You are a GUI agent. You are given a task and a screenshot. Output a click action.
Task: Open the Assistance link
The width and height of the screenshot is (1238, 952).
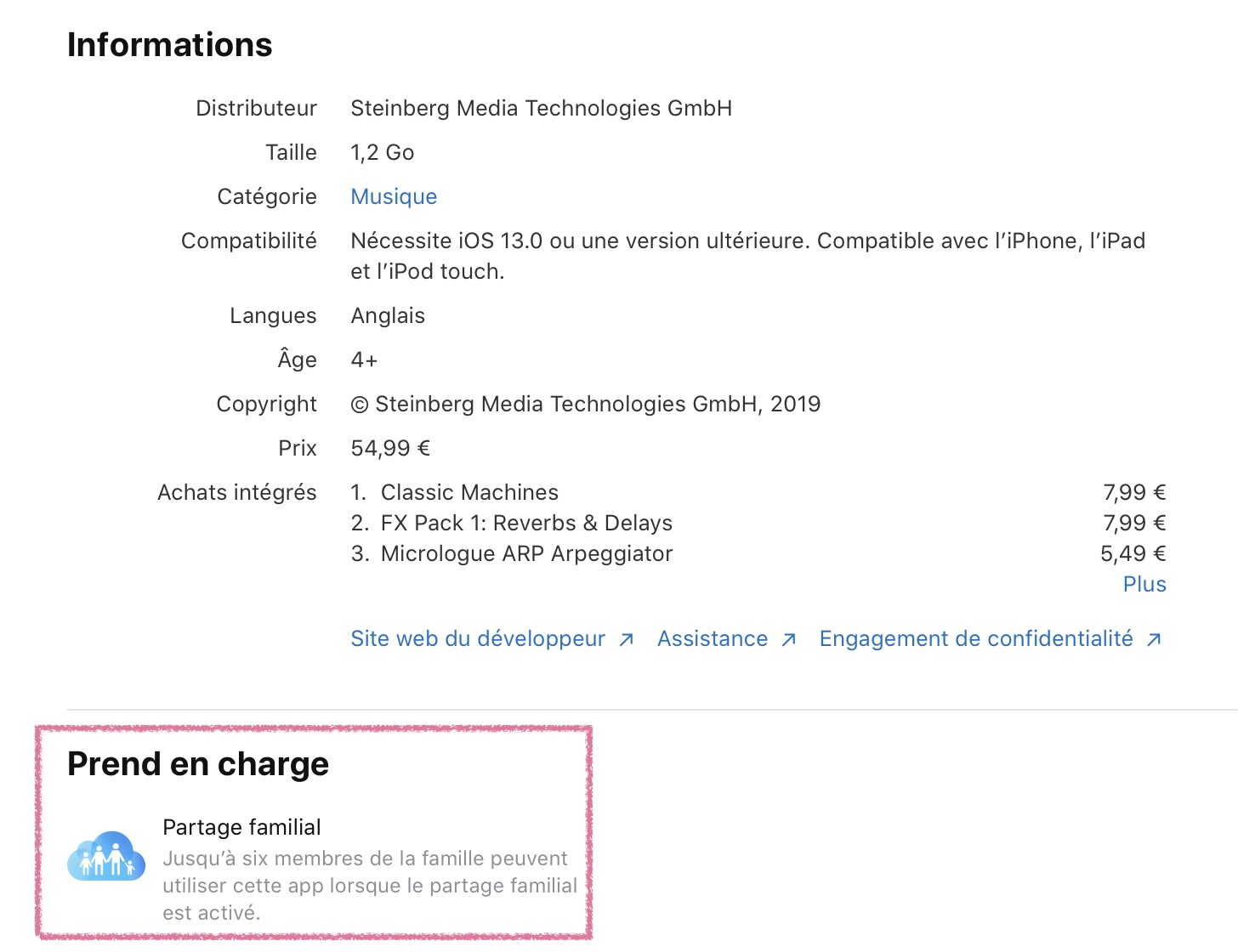click(713, 639)
